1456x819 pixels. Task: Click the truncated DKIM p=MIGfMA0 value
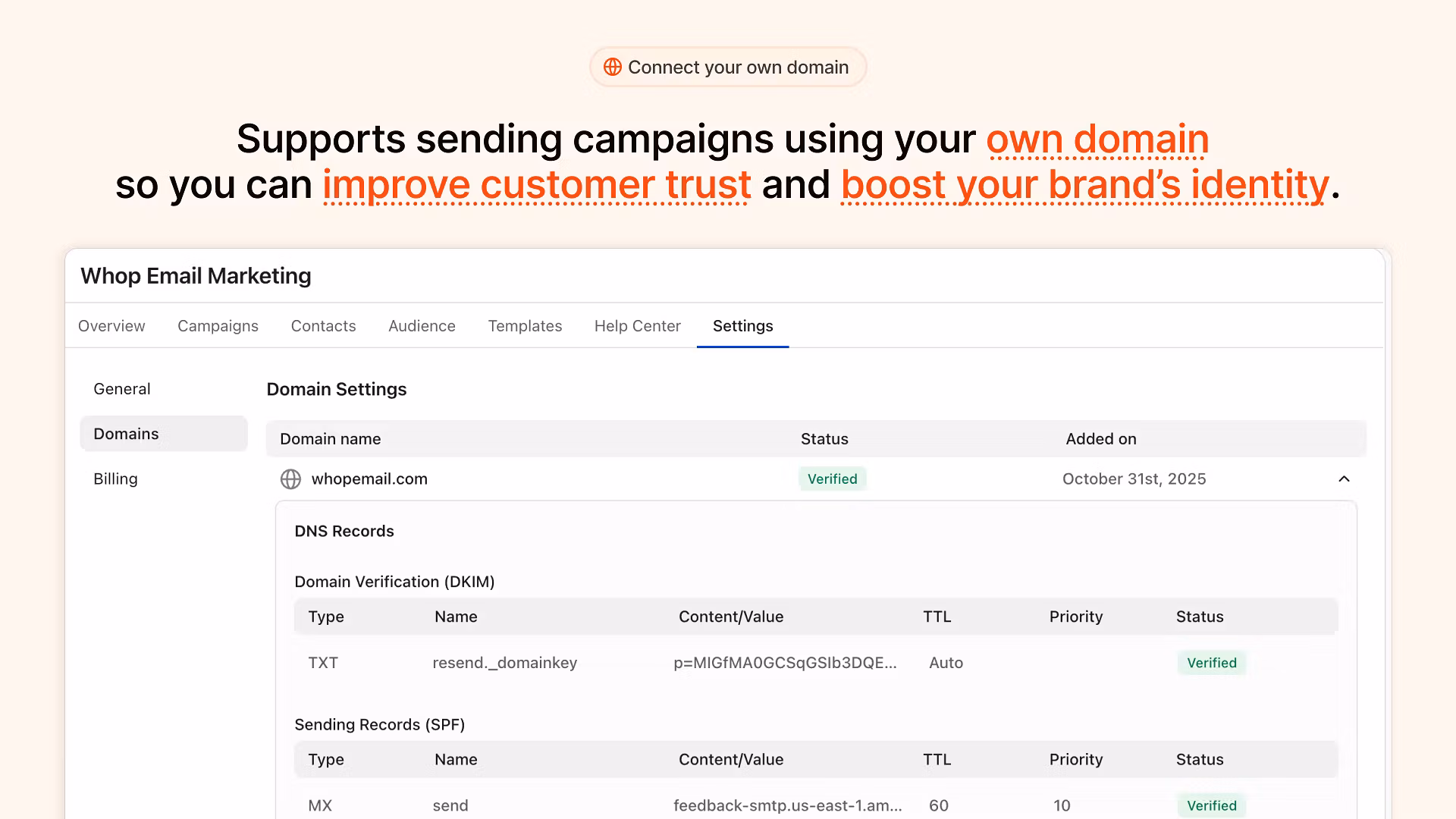click(x=785, y=663)
